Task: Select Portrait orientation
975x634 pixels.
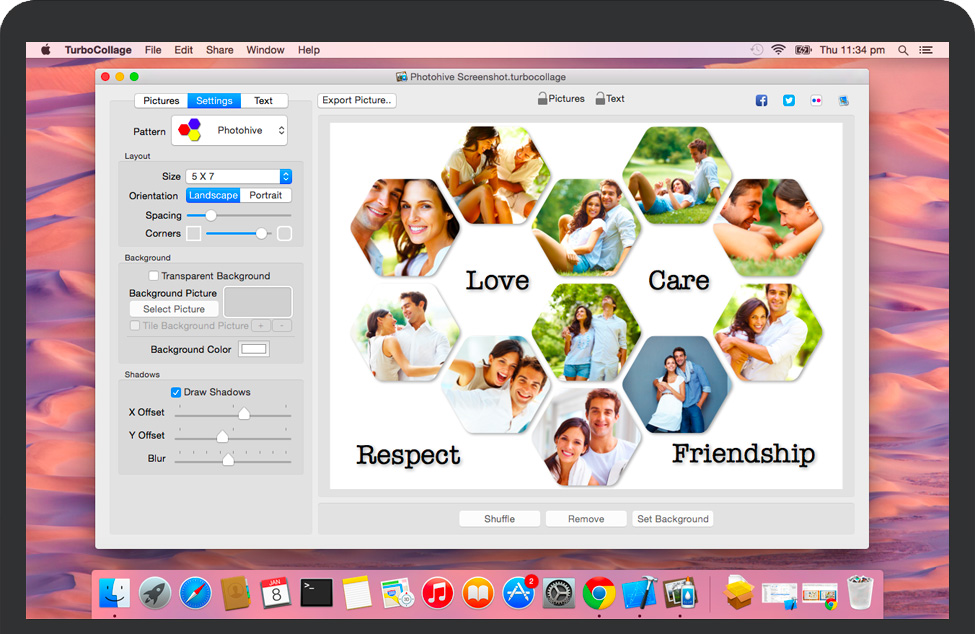Action: [266, 195]
